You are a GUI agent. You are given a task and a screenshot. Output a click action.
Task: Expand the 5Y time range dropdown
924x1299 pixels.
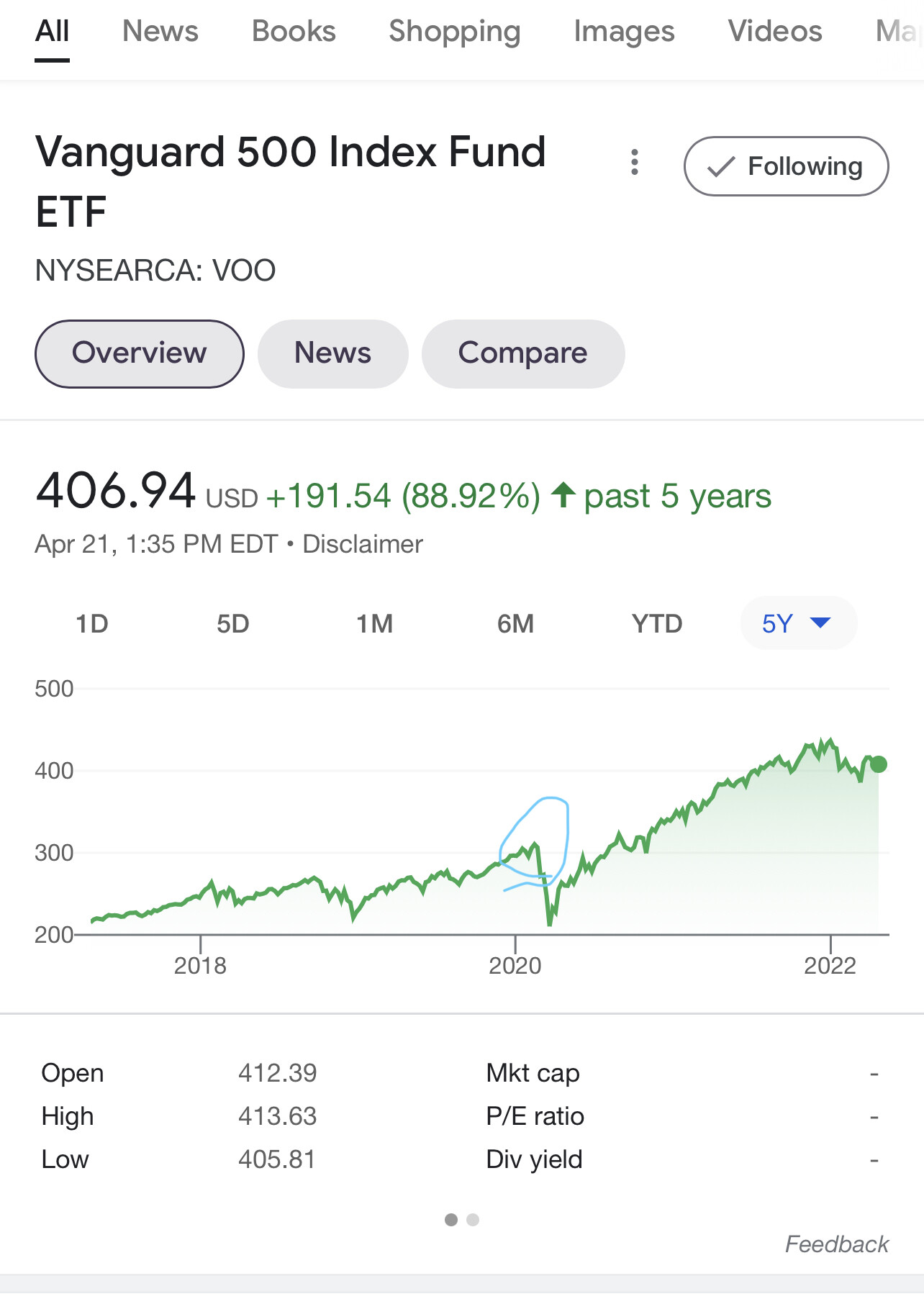[x=798, y=623]
